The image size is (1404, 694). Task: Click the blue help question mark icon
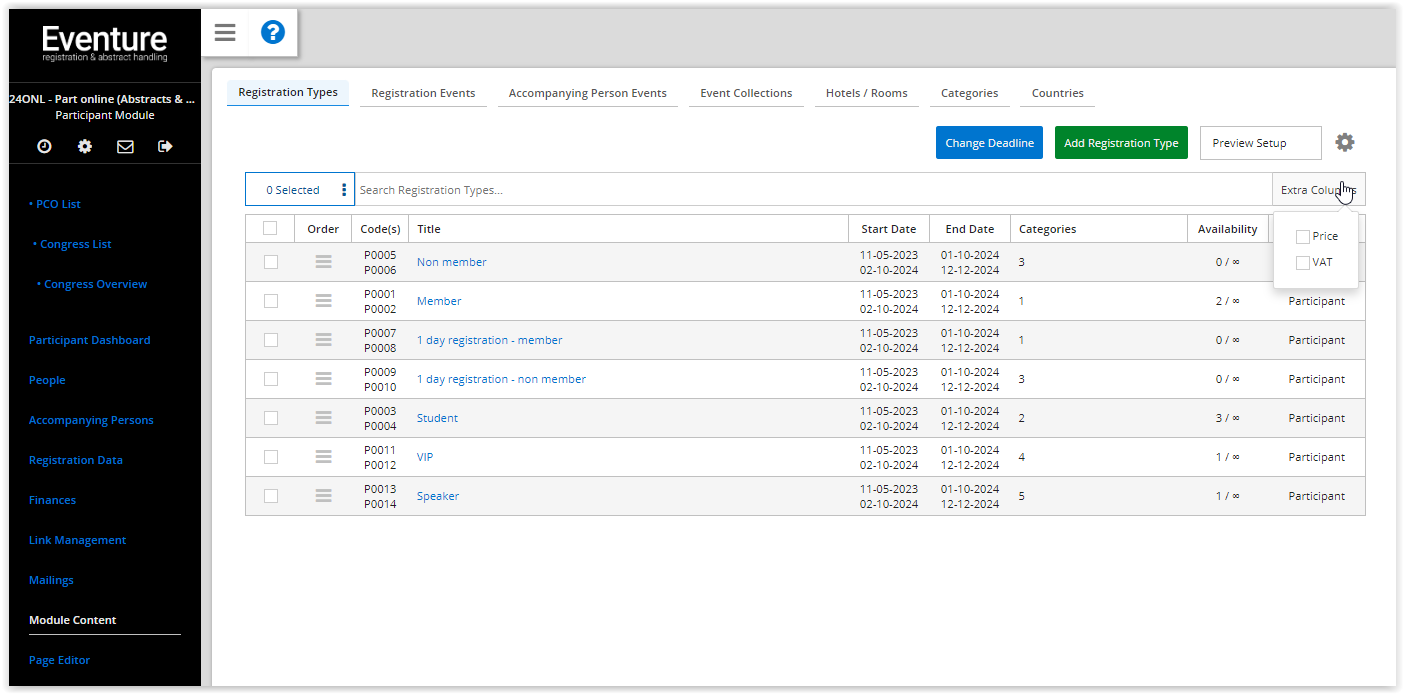click(272, 32)
